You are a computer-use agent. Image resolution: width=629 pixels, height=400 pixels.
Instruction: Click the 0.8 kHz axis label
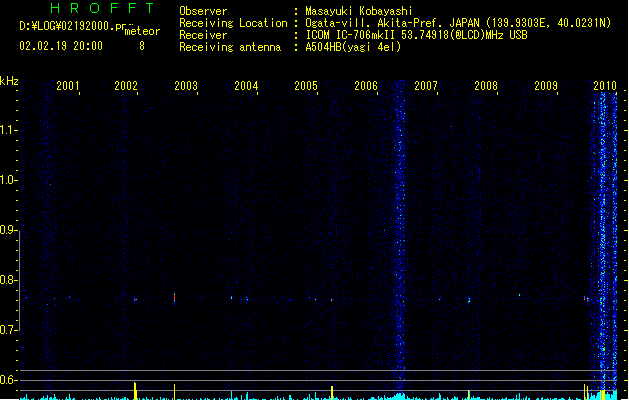pos(8,280)
